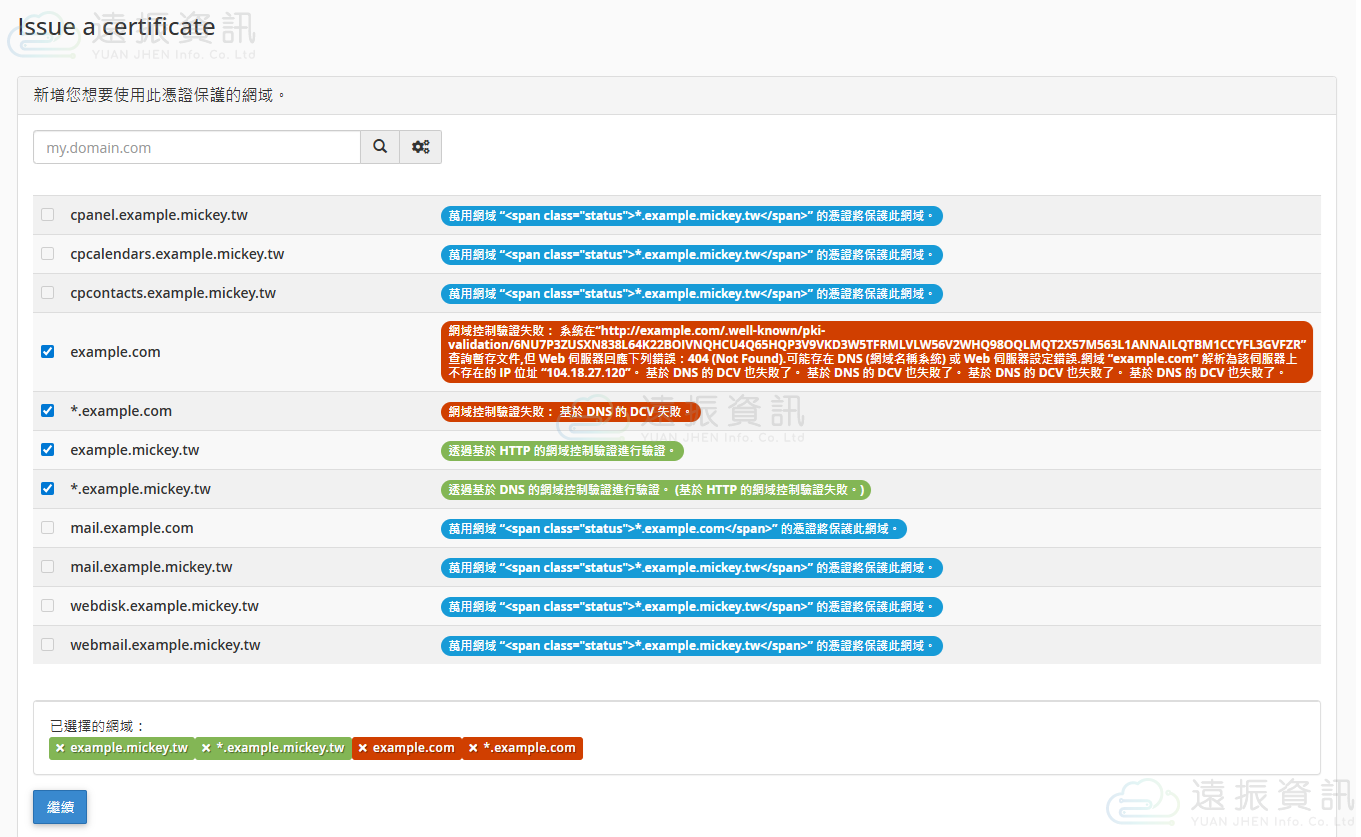The height and width of the screenshot is (837, 1361).
Task: Click the green HTTP validation badge for example.mickey.tw
Action: click(x=562, y=451)
